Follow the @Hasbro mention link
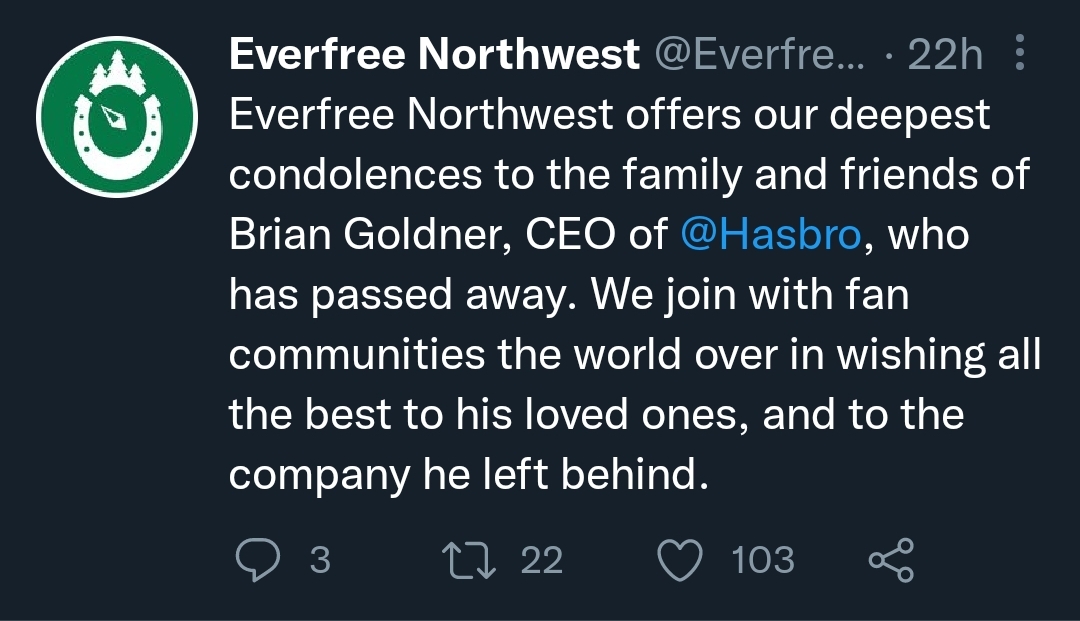The image size is (1080, 621). tap(771, 234)
